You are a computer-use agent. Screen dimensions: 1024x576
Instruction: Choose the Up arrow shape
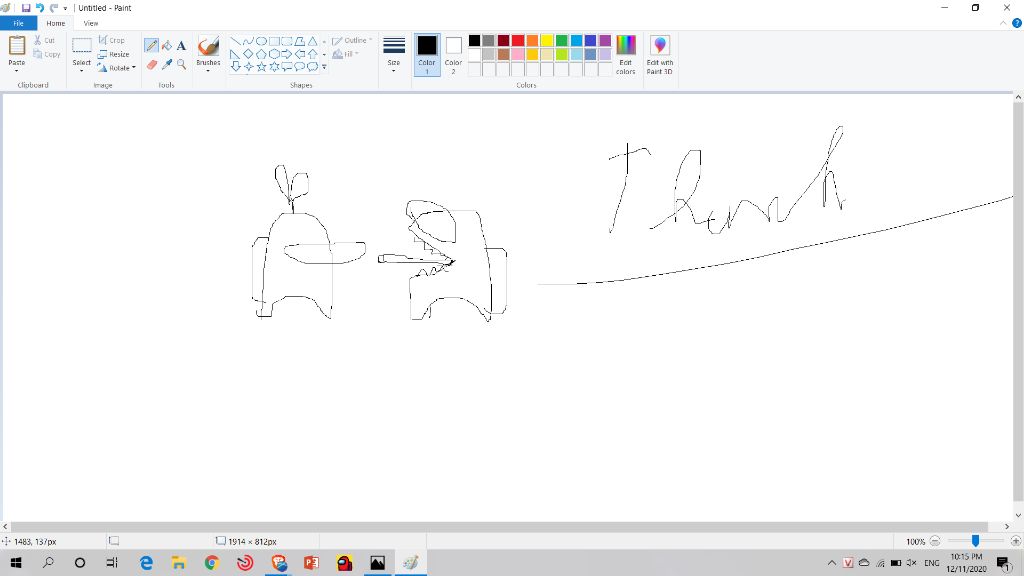pos(313,54)
